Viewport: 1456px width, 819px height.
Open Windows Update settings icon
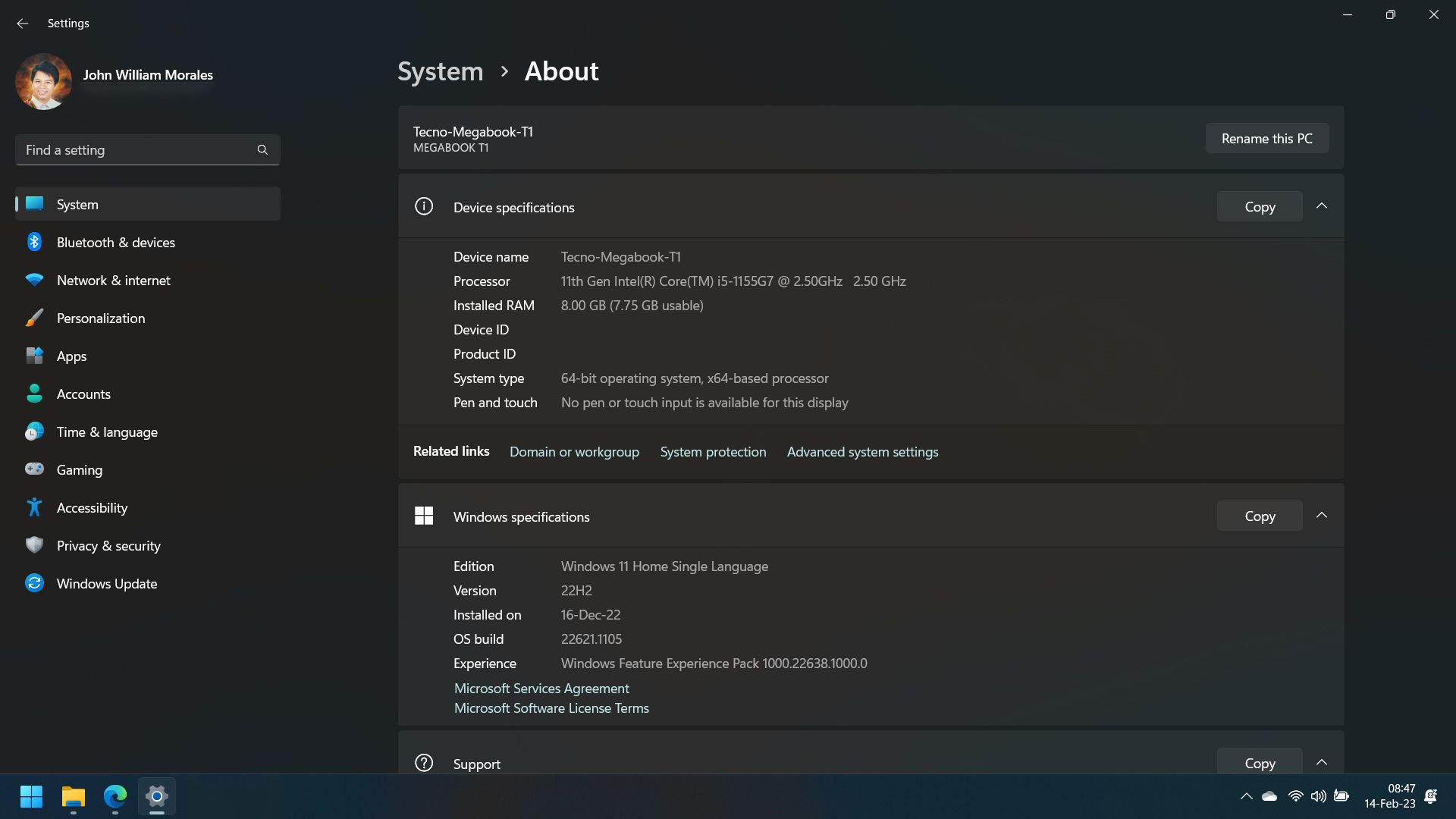(34, 582)
